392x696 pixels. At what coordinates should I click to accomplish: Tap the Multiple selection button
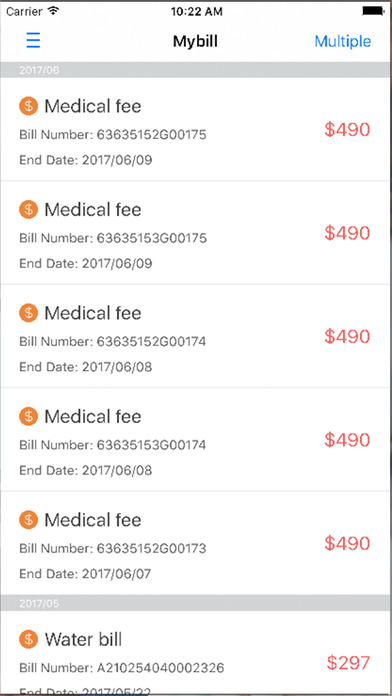pos(343,41)
